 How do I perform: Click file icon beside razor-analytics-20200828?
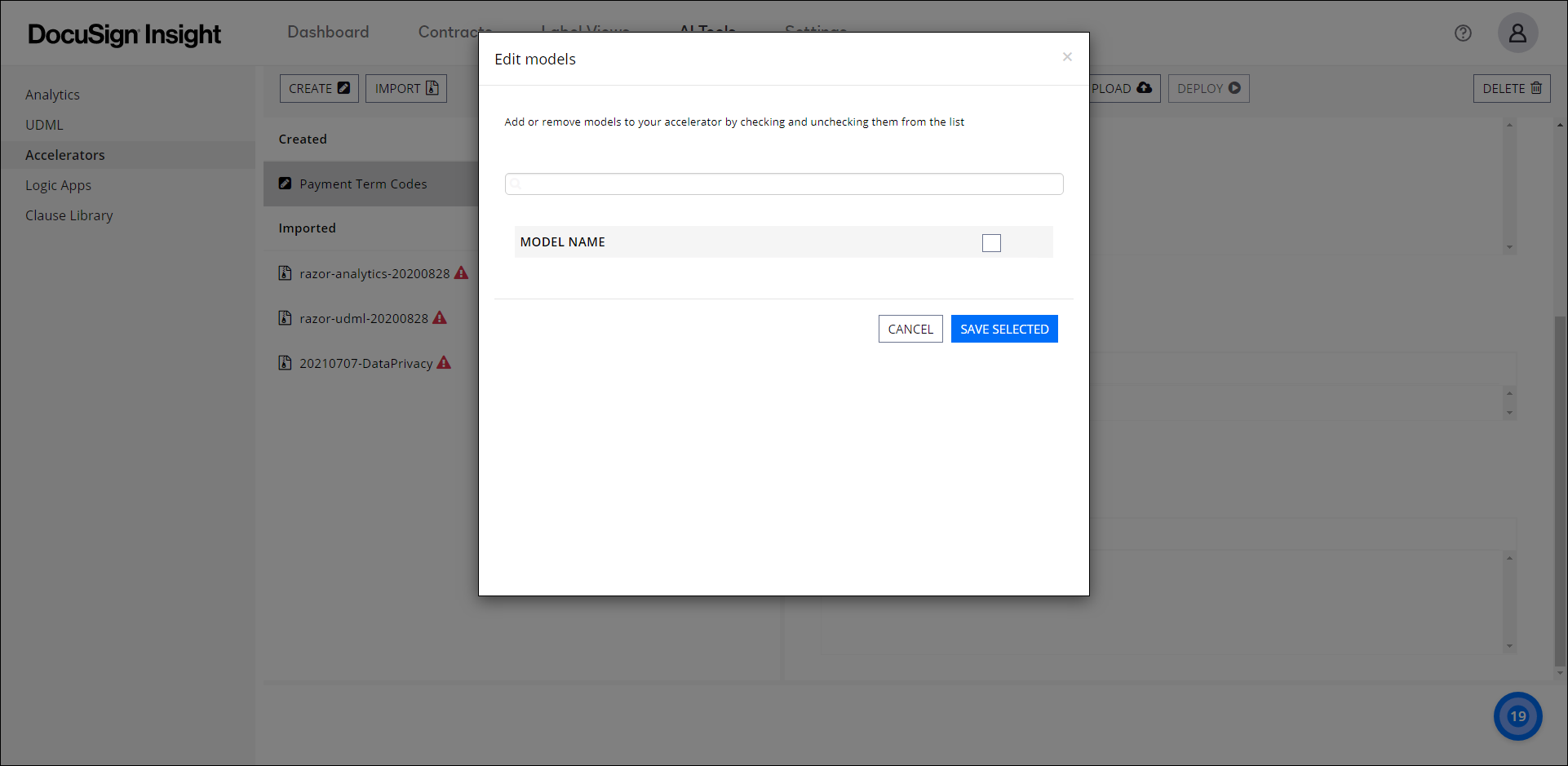[x=285, y=272]
